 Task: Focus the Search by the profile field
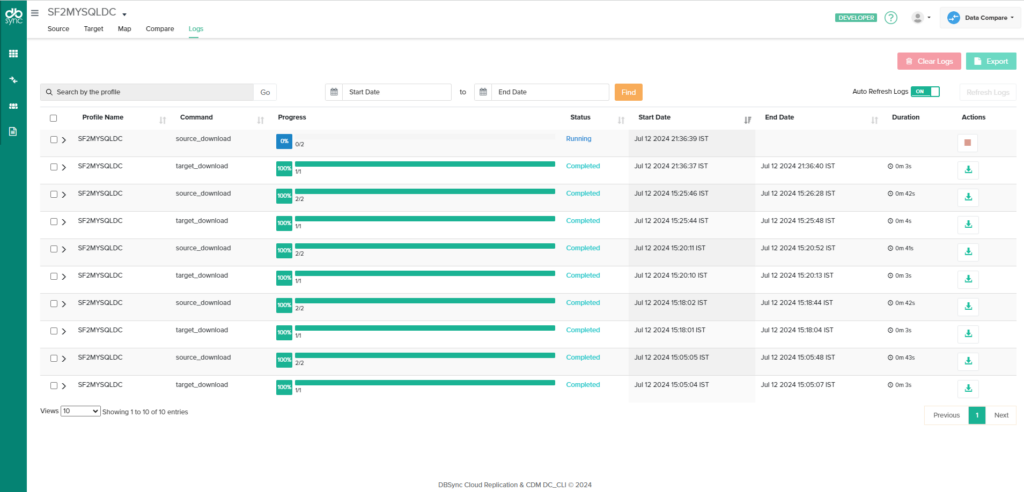click(147, 92)
